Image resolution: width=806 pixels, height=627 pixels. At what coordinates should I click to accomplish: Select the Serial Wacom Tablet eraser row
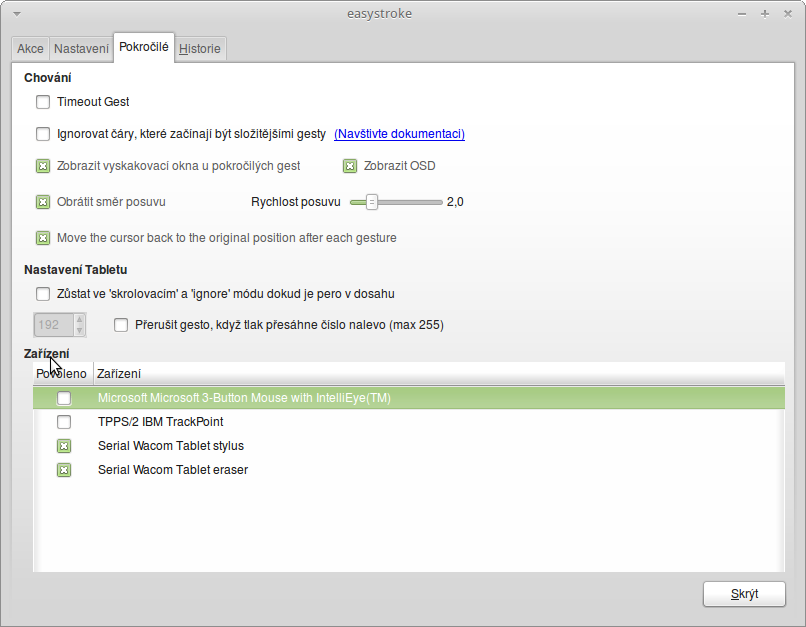pos(409,470)
